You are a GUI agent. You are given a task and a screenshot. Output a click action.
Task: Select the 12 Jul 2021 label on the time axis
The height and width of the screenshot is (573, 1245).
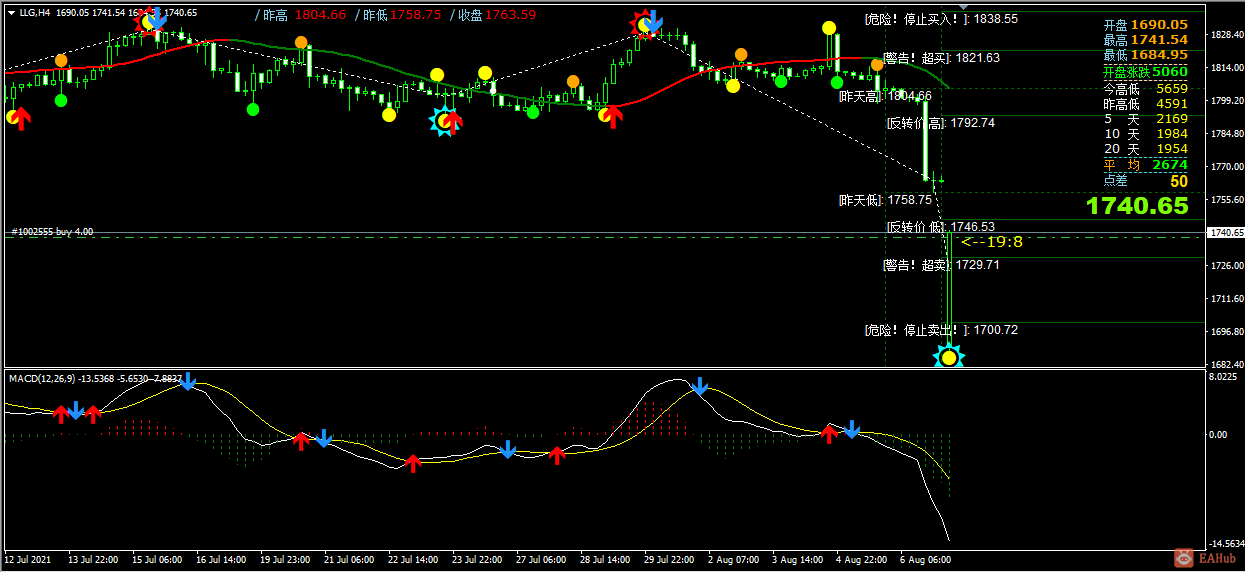point(27,559)
